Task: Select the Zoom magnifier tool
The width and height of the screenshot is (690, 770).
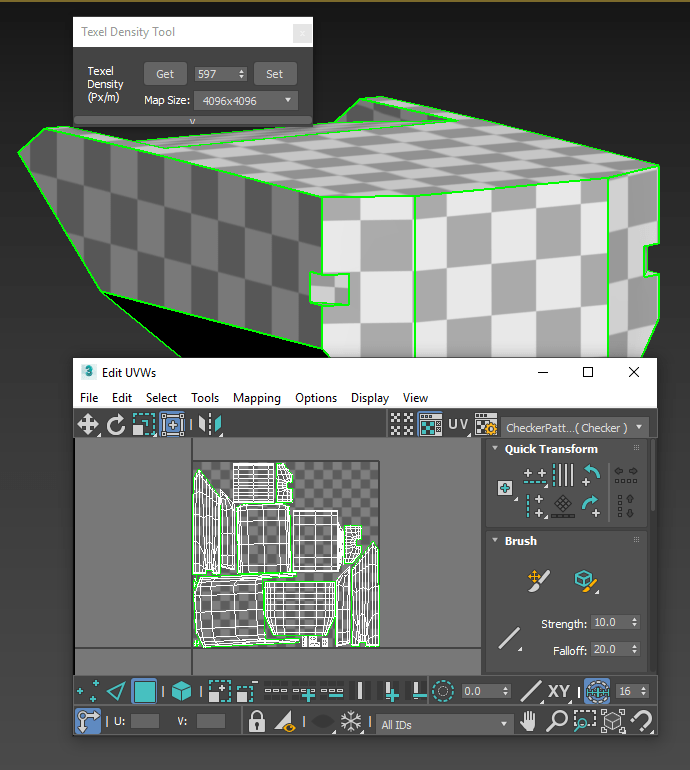Action: coord(556,721)
